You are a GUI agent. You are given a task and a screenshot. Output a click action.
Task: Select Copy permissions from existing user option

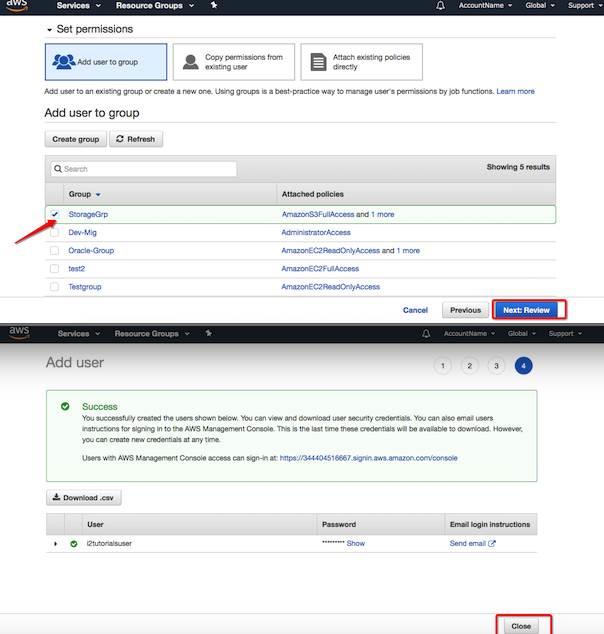pyautogui.click(x=234, y=62)
